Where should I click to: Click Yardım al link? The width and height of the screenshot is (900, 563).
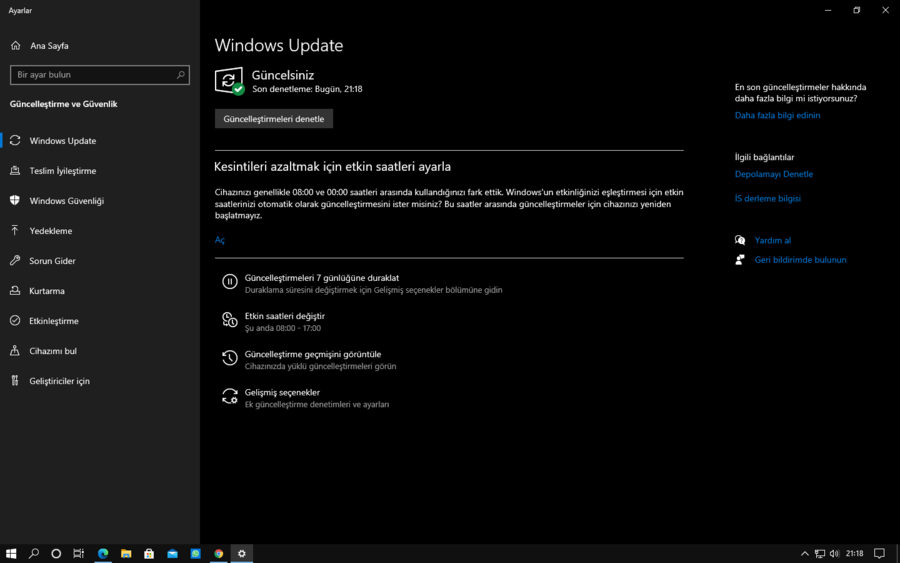(x=773, y=240)
